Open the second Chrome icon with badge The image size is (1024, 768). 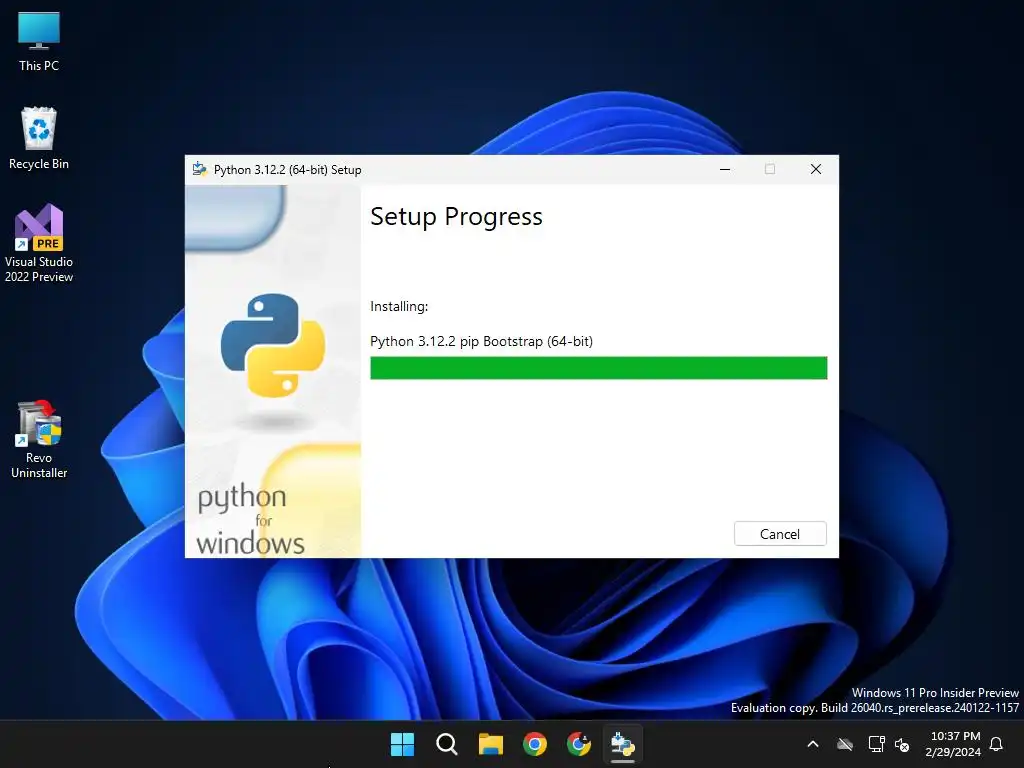tap(579, 744)
